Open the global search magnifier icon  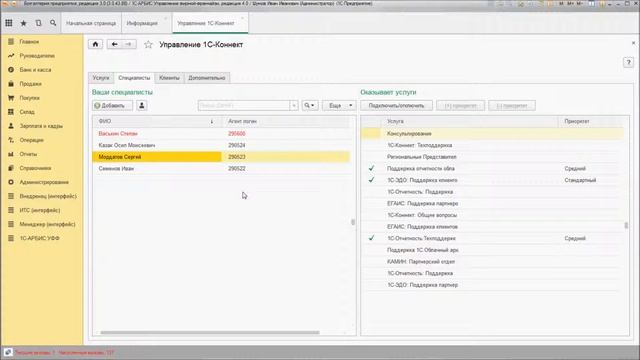[x=53, y=23]
